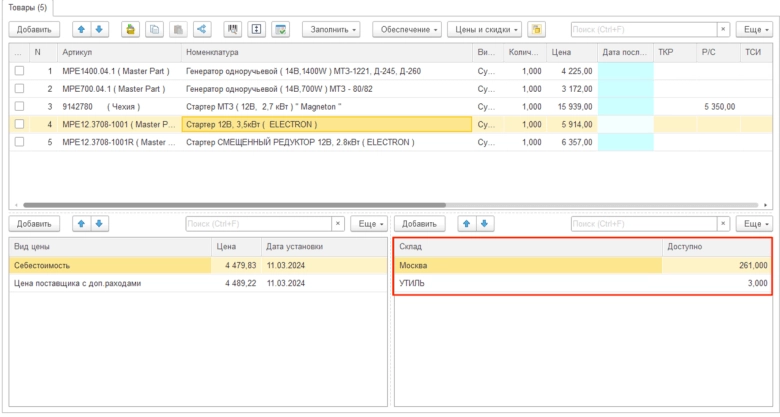This screenshot has height=417, width=780.
Task: Click yellow icon right of Цены и скидки
Action: click(537, 30)
